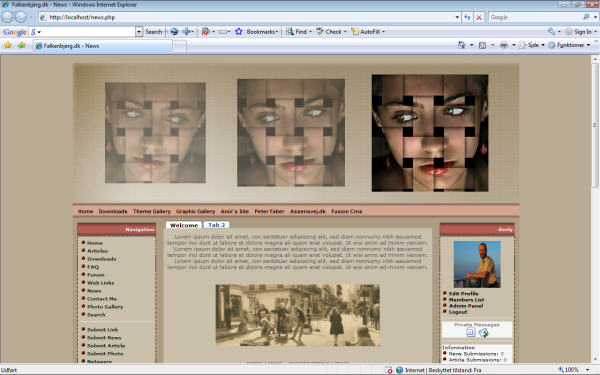
Task: Open Google toolbar wrench settings icon
Action: point(551,31)
